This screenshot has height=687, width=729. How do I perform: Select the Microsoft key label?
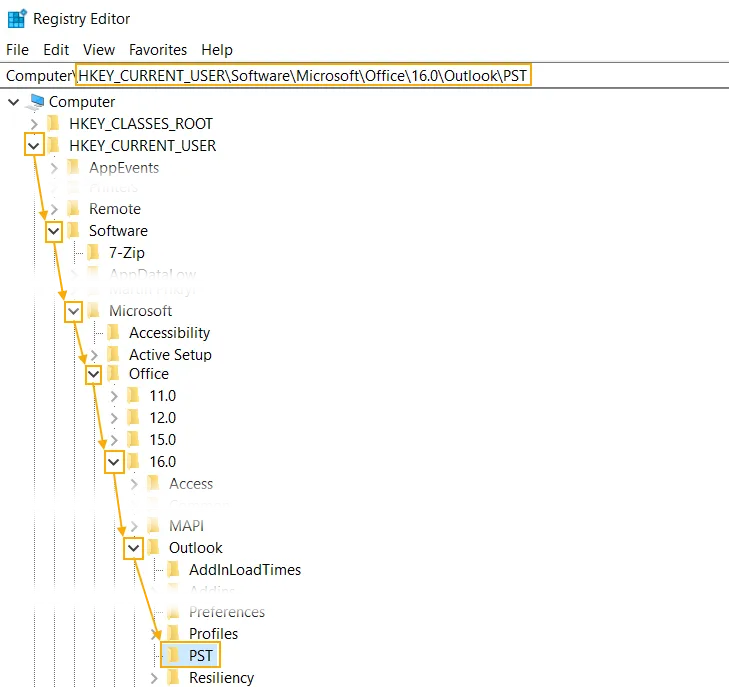point(140,311)
